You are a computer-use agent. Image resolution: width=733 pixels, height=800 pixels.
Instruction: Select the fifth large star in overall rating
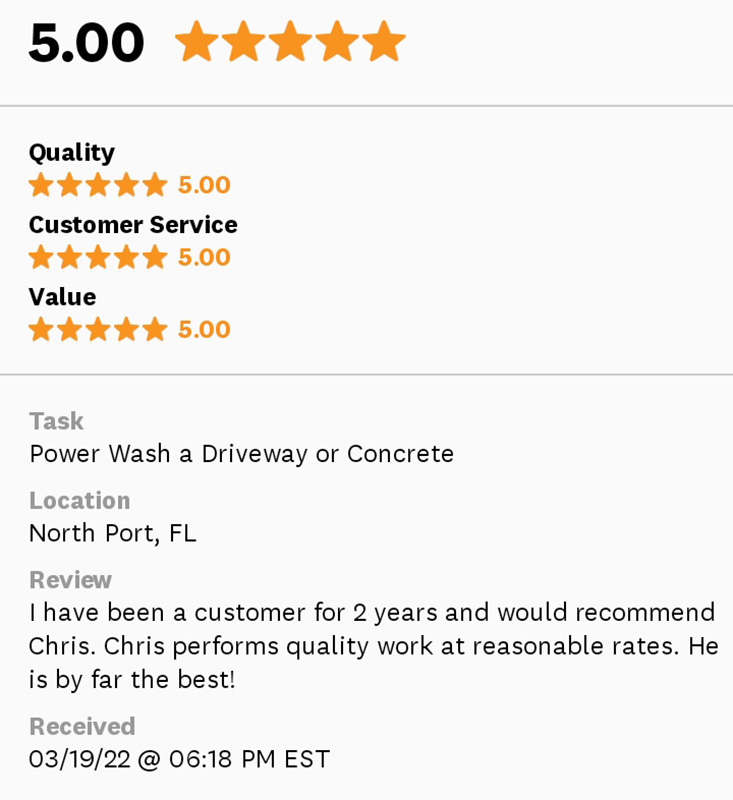384,43
